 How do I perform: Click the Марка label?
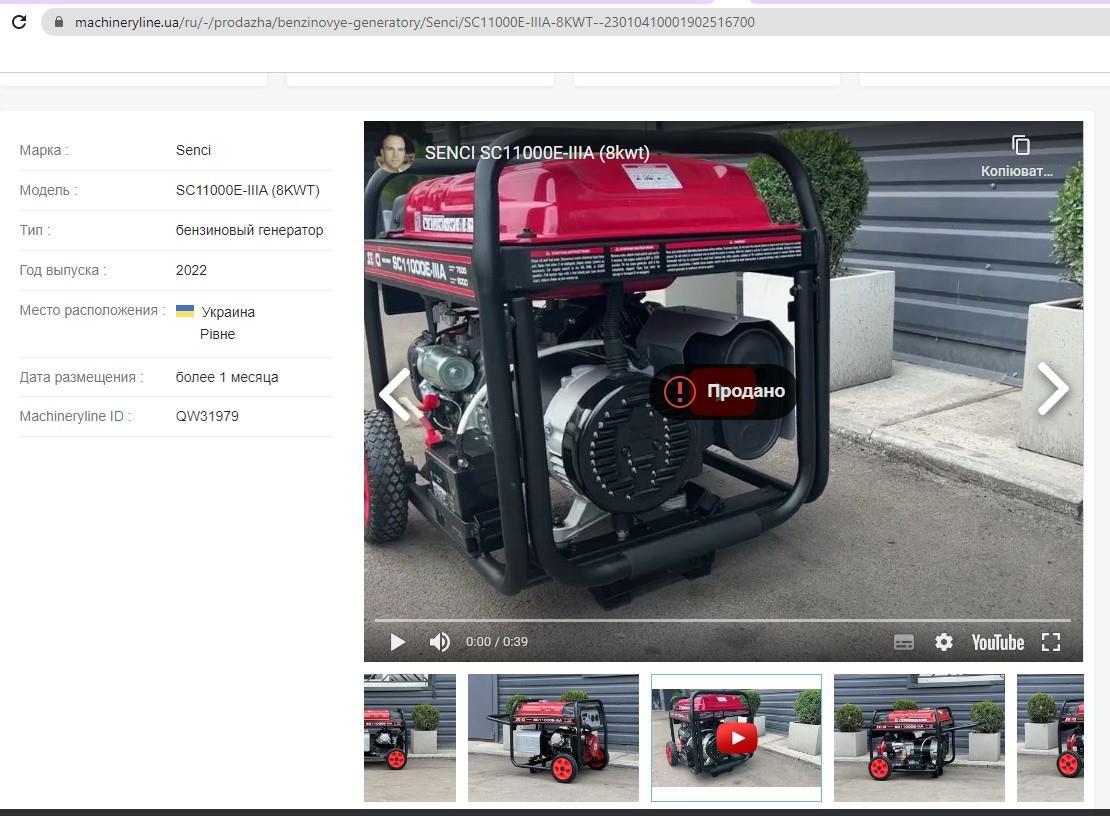point(44,150)
